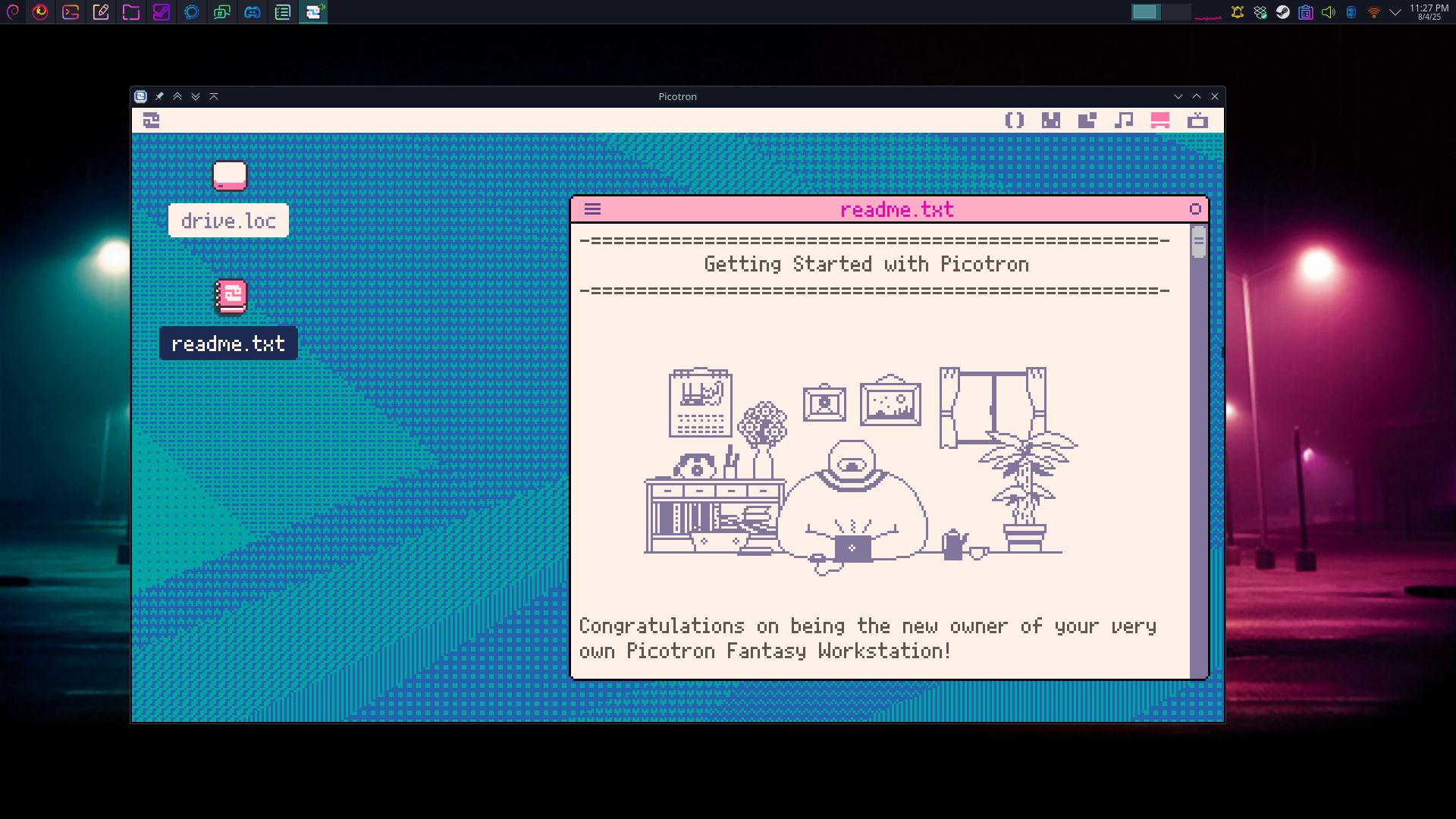The image size is (1456, 819).
Task: Mute audio via the speaker tray icon
Action: pyautogui.click(x=1329, y=12)
